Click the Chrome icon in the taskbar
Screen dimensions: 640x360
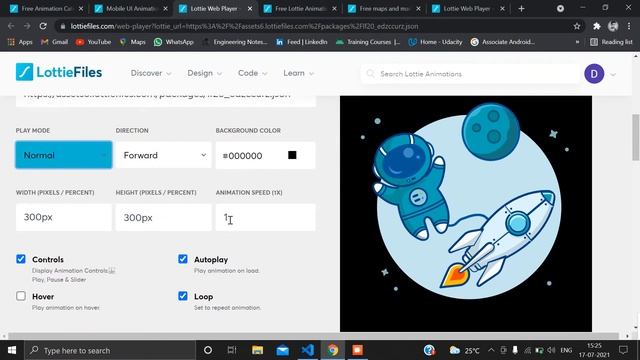(333, 350)
